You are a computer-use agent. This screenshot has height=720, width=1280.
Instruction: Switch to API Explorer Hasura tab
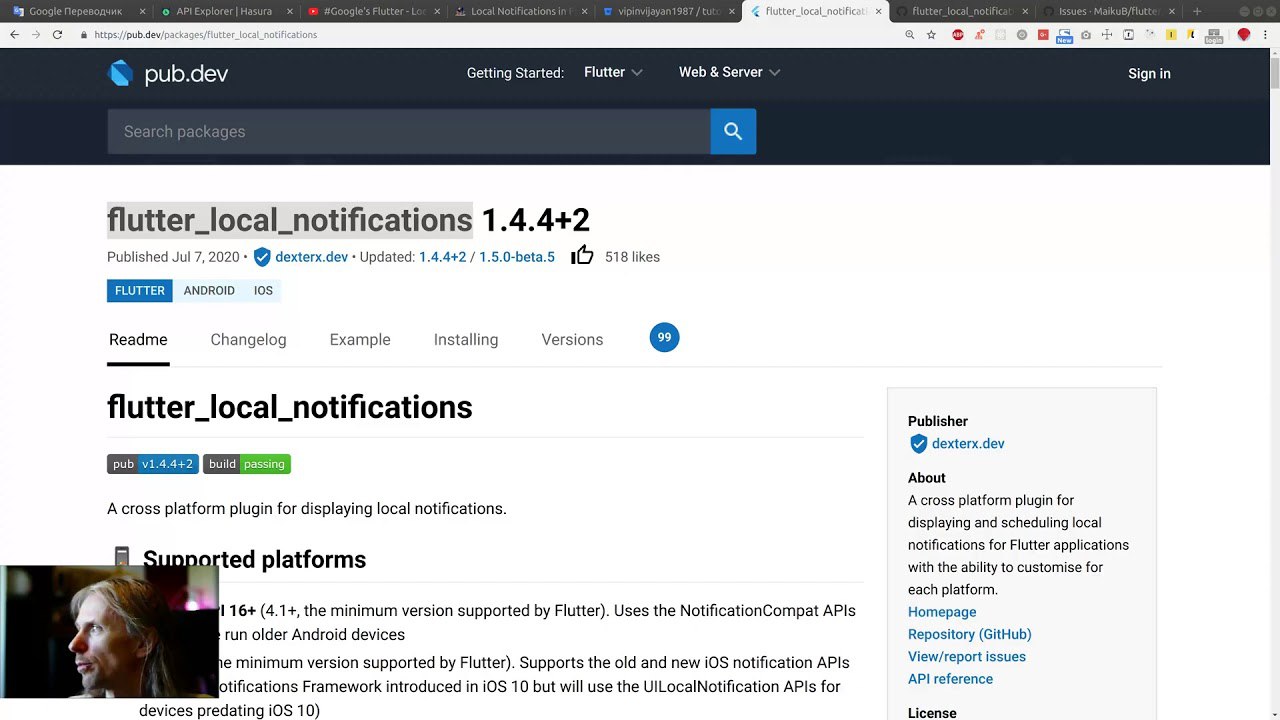(x=225, y=11)
